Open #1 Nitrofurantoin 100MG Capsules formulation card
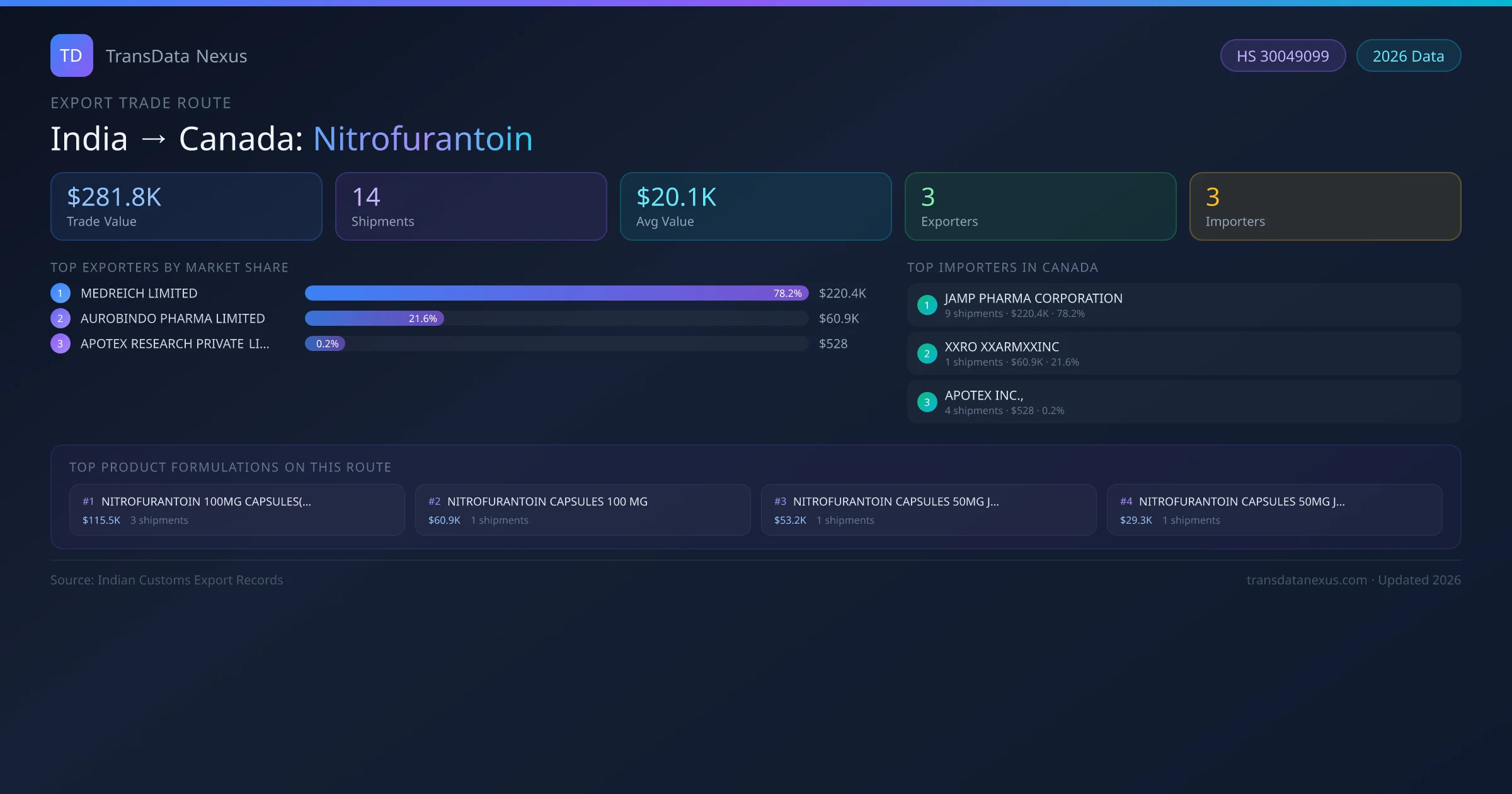1512x794 pixels. (x=237, y=510)
